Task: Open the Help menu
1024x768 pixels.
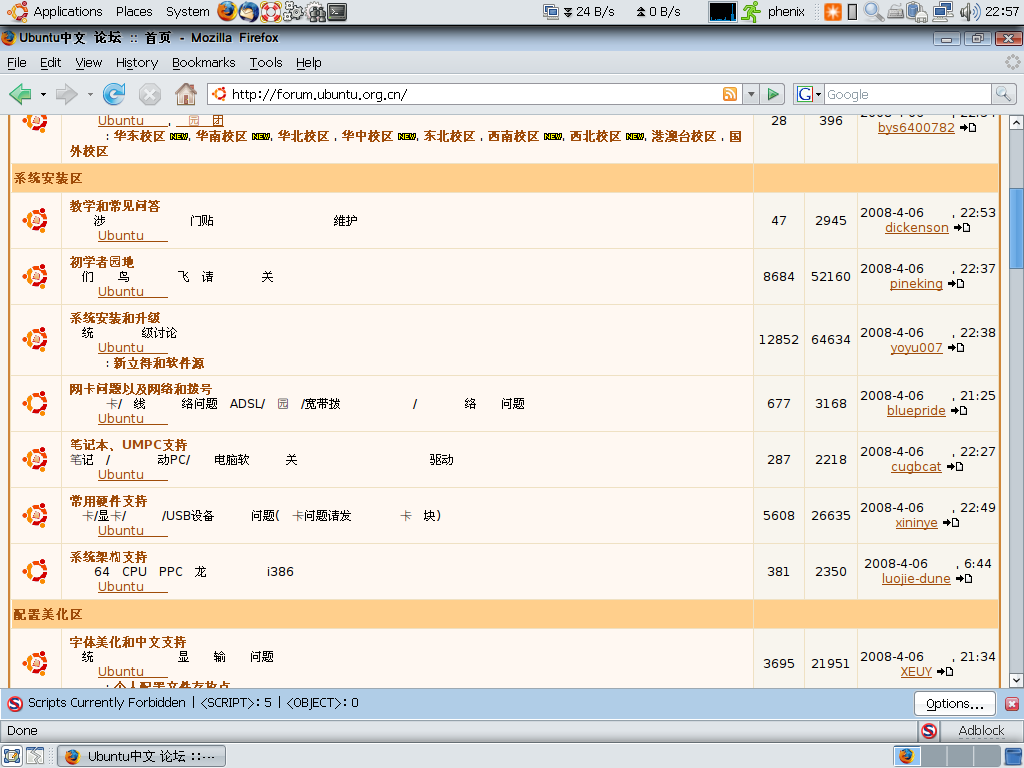Action: 309,63
